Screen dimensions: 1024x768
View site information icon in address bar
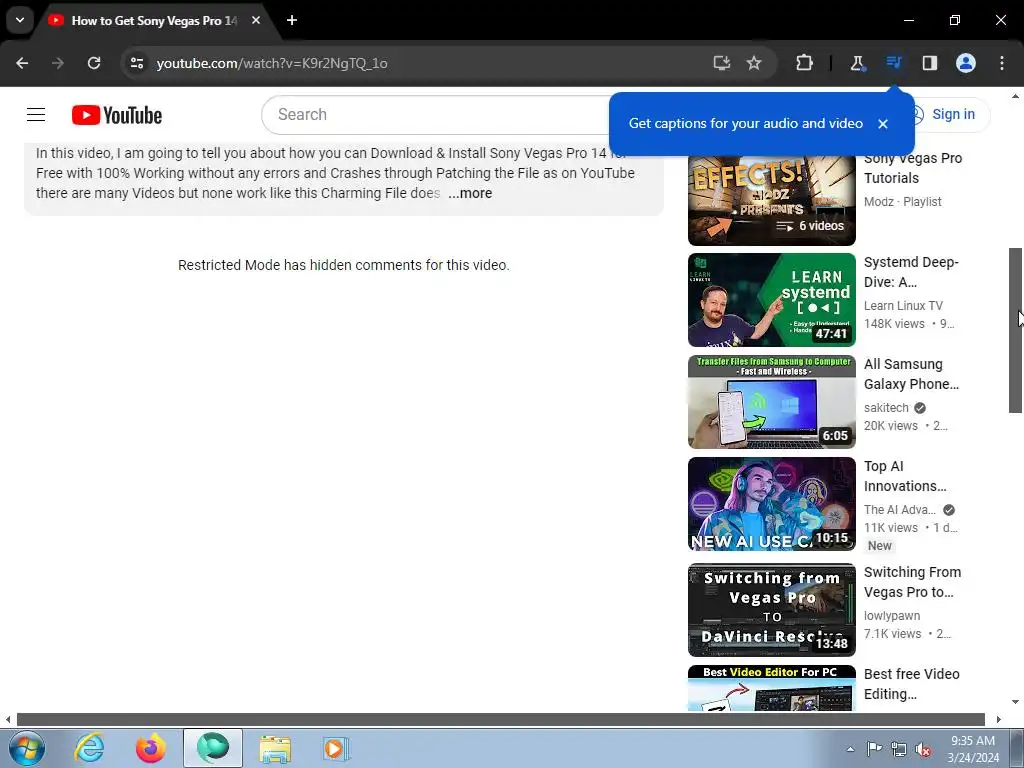click(x=136, y=63)
